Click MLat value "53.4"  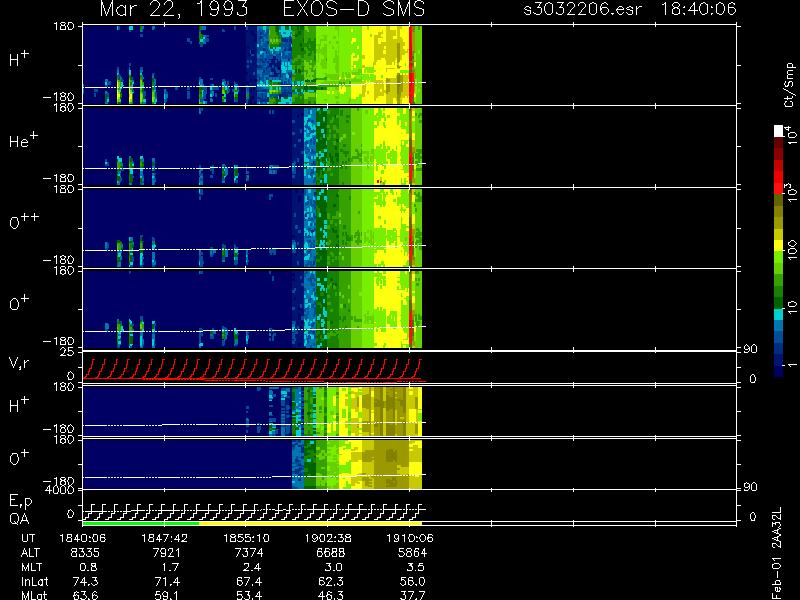249,595
